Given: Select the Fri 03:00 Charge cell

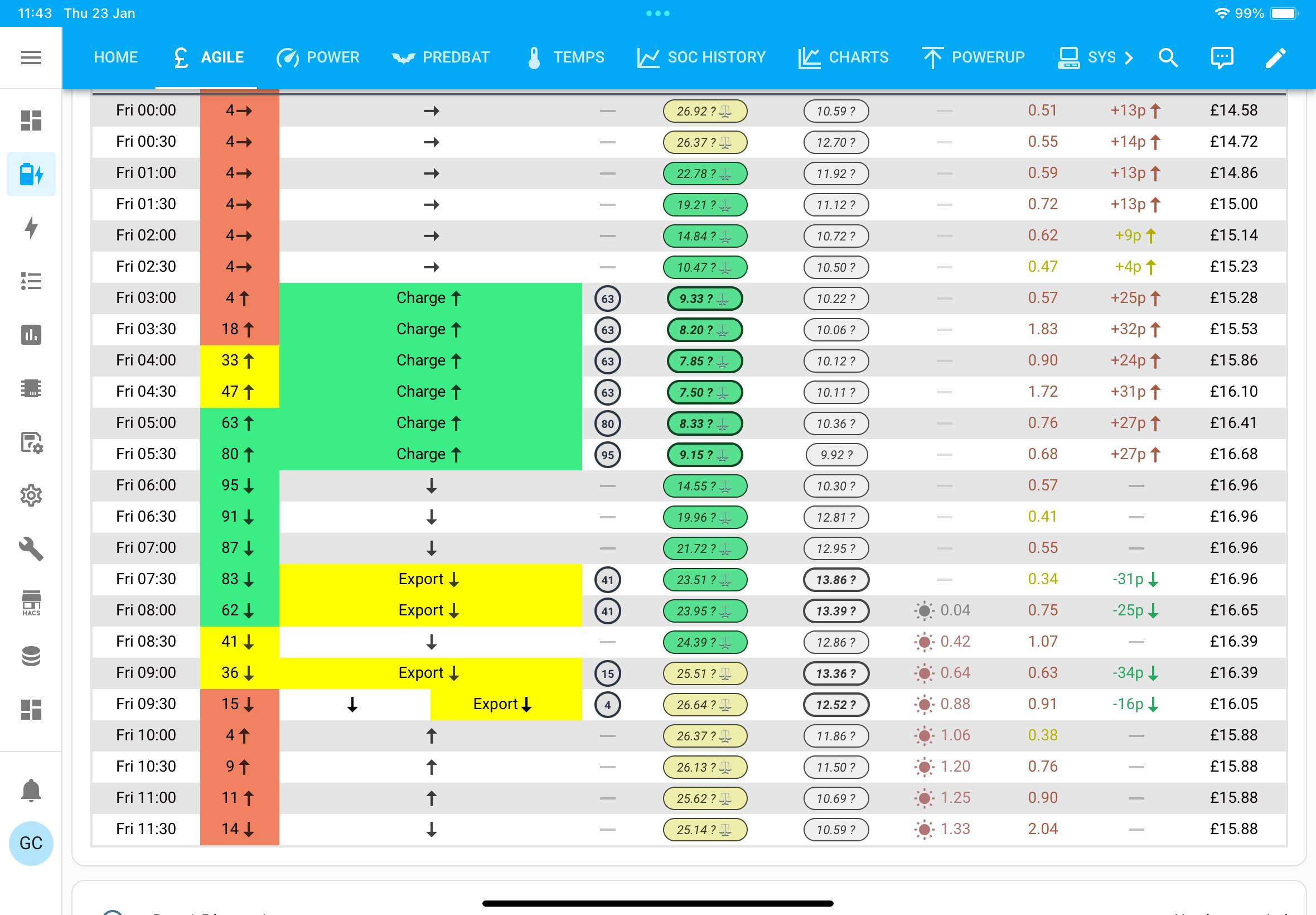Looking at the screenshot, I should [x=430, y=298].
